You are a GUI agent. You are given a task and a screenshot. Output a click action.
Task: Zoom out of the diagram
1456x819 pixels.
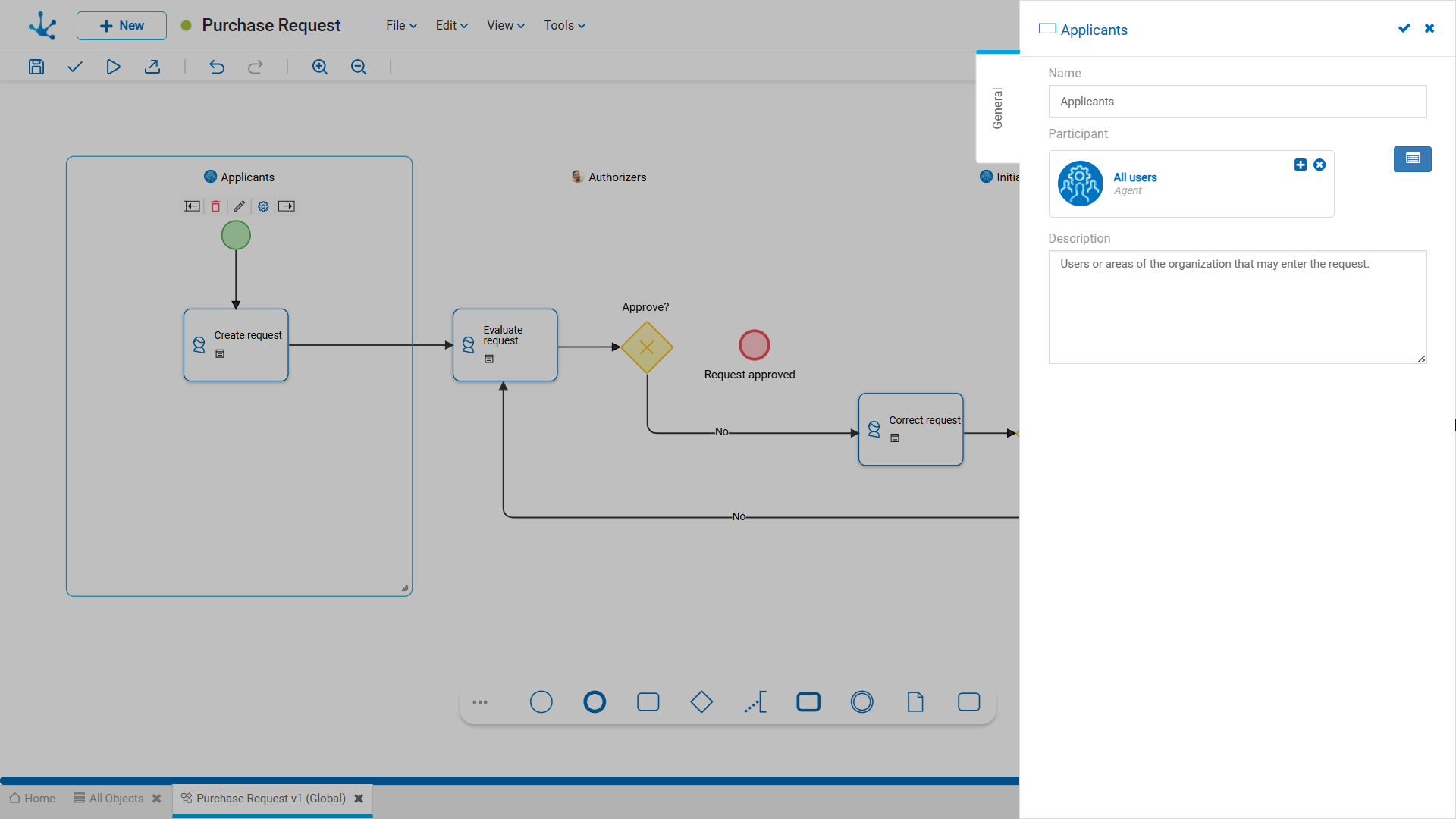[x=359, y=67]
